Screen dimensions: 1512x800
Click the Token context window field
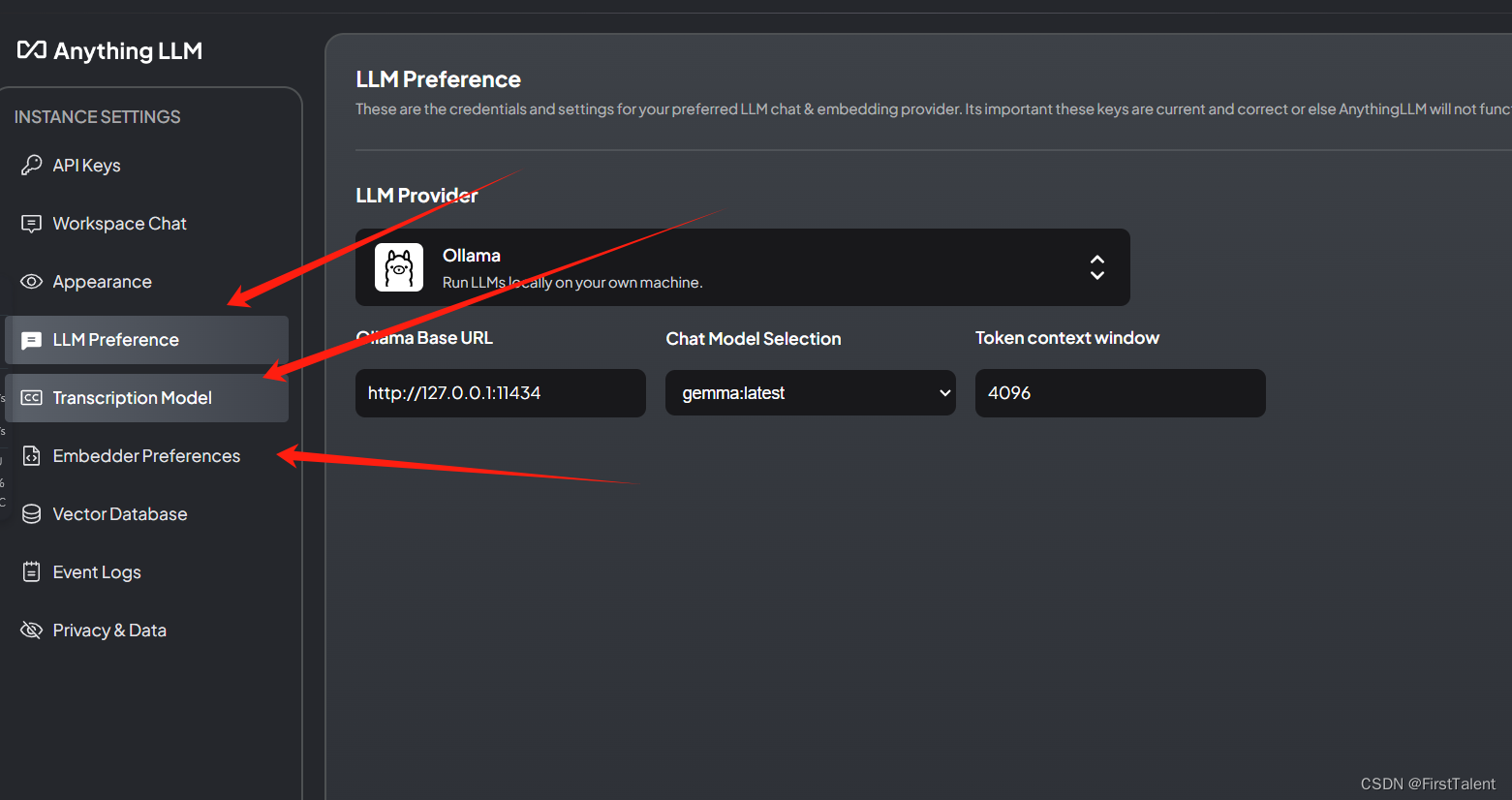click(x=1121, y=393)
